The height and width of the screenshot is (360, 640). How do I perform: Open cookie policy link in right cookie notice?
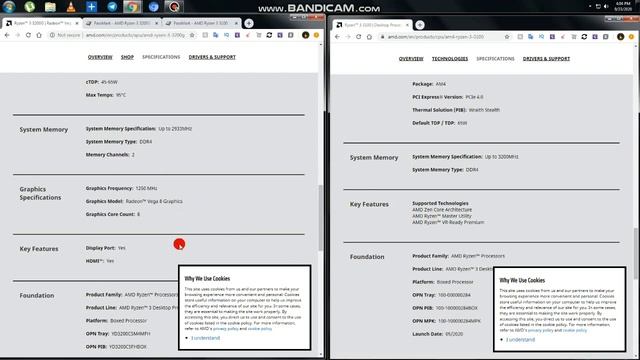tap(575, 330)
